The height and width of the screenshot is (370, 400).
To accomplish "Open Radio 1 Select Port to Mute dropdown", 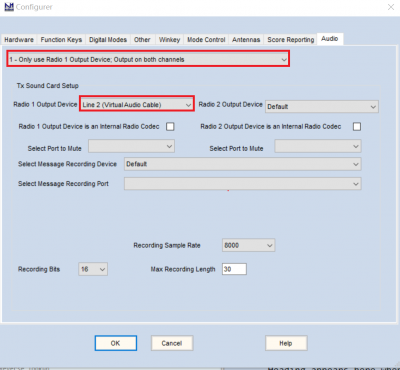I will 131,146.
